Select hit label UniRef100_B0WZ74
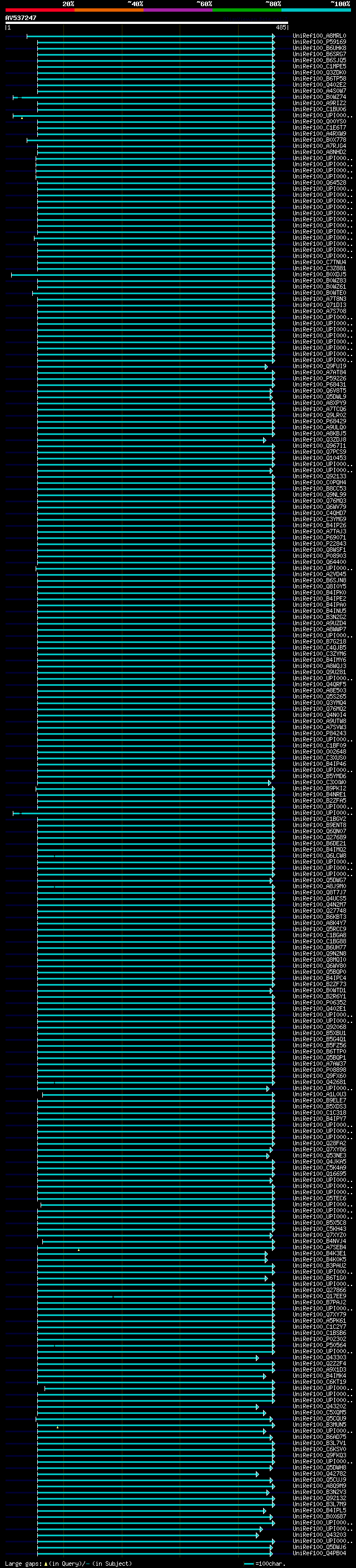The image size is (356, 1568). click(x=319, y=97)
